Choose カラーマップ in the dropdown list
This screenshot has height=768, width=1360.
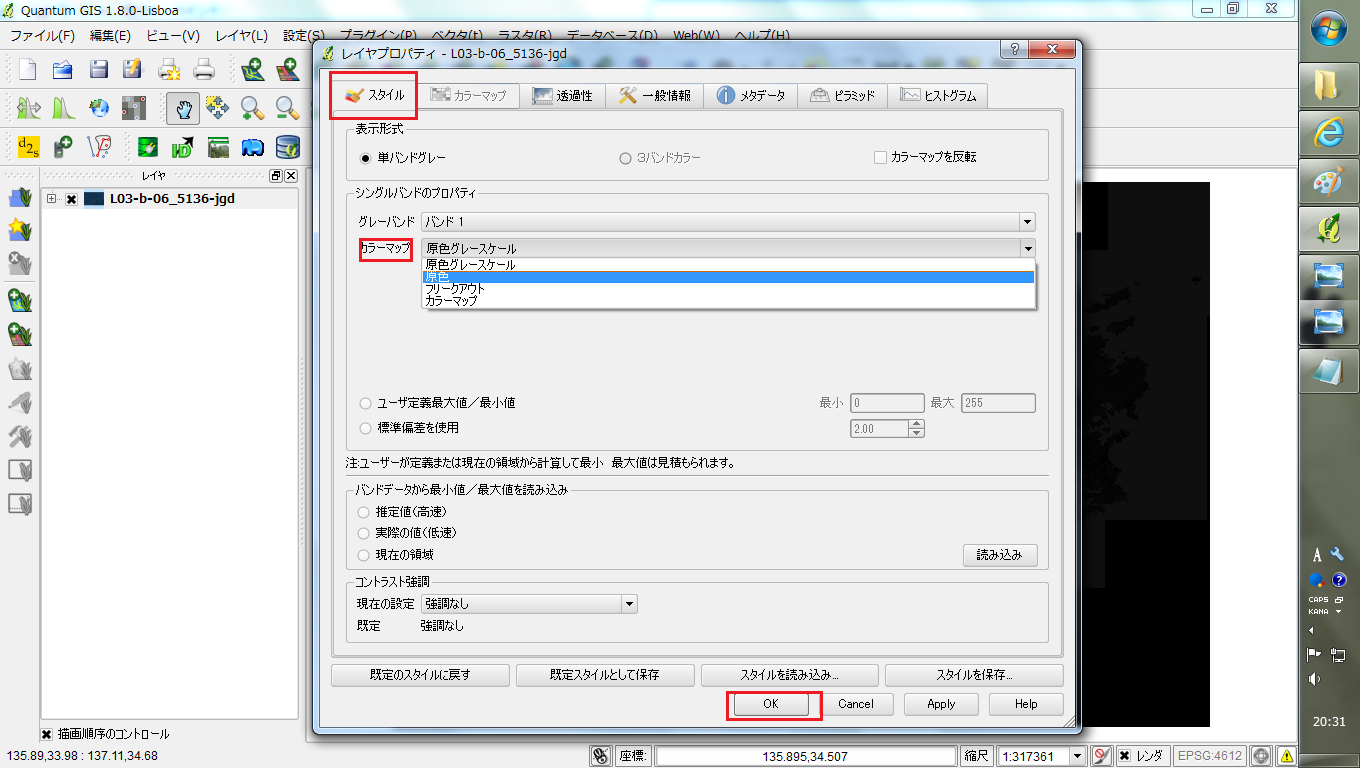pyautogui.click(x=729, y=301)
